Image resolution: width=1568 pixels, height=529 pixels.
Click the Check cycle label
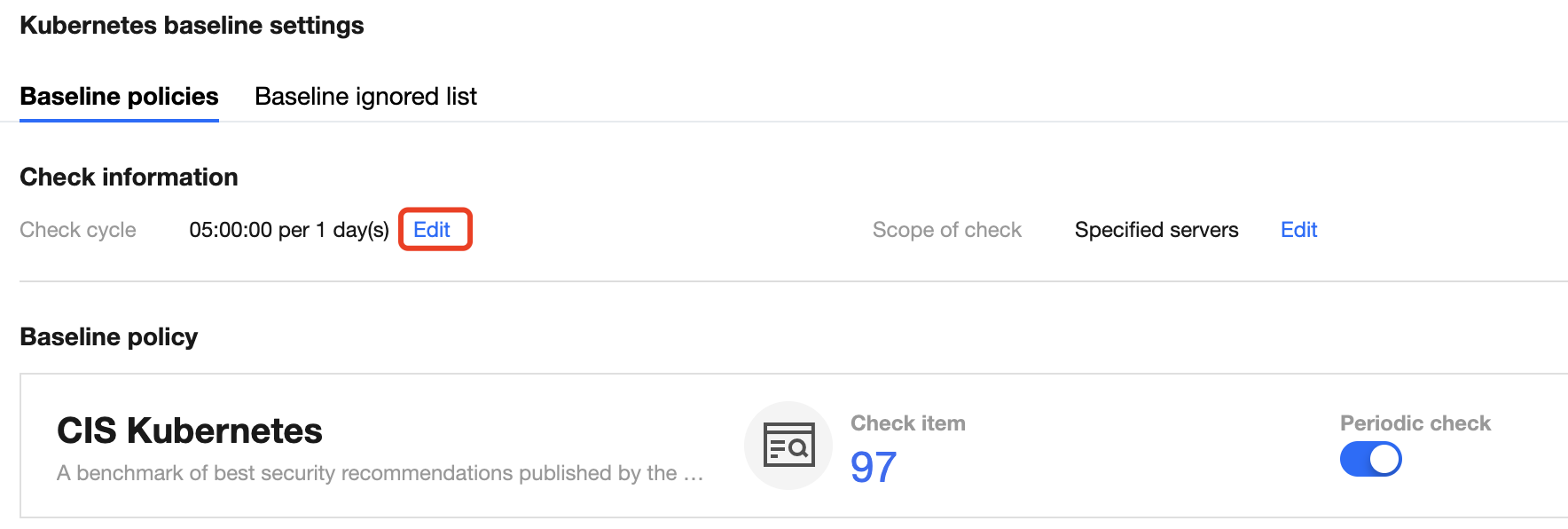[78, 230]
